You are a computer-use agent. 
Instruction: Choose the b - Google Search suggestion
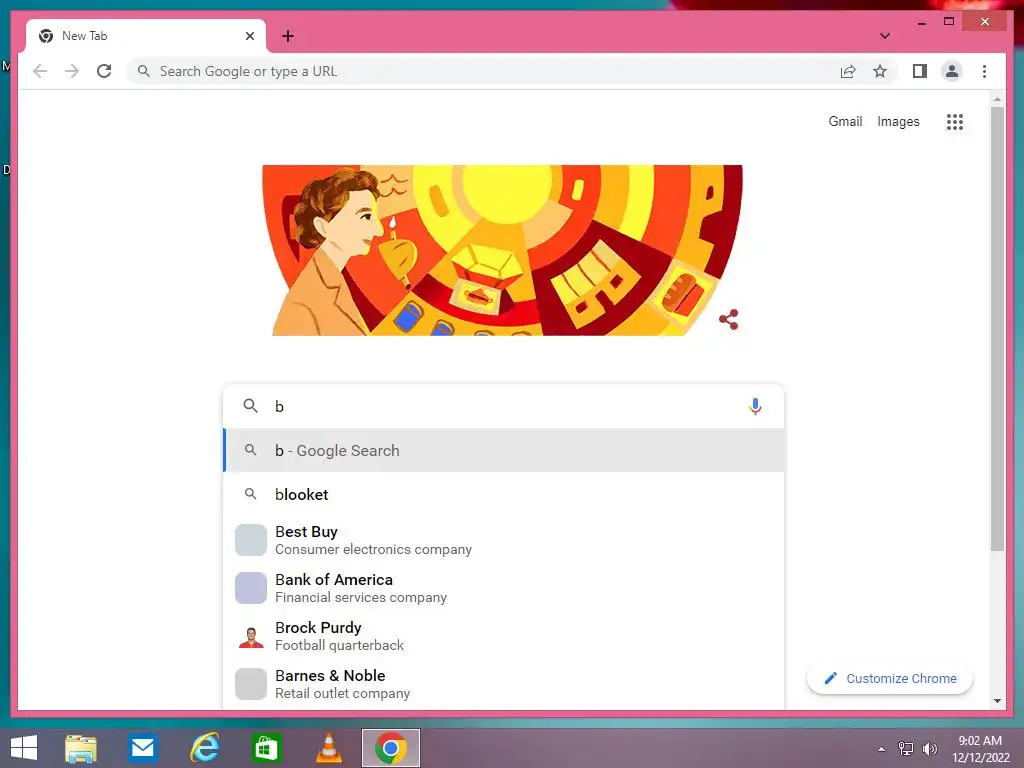(x=503, y=451)
